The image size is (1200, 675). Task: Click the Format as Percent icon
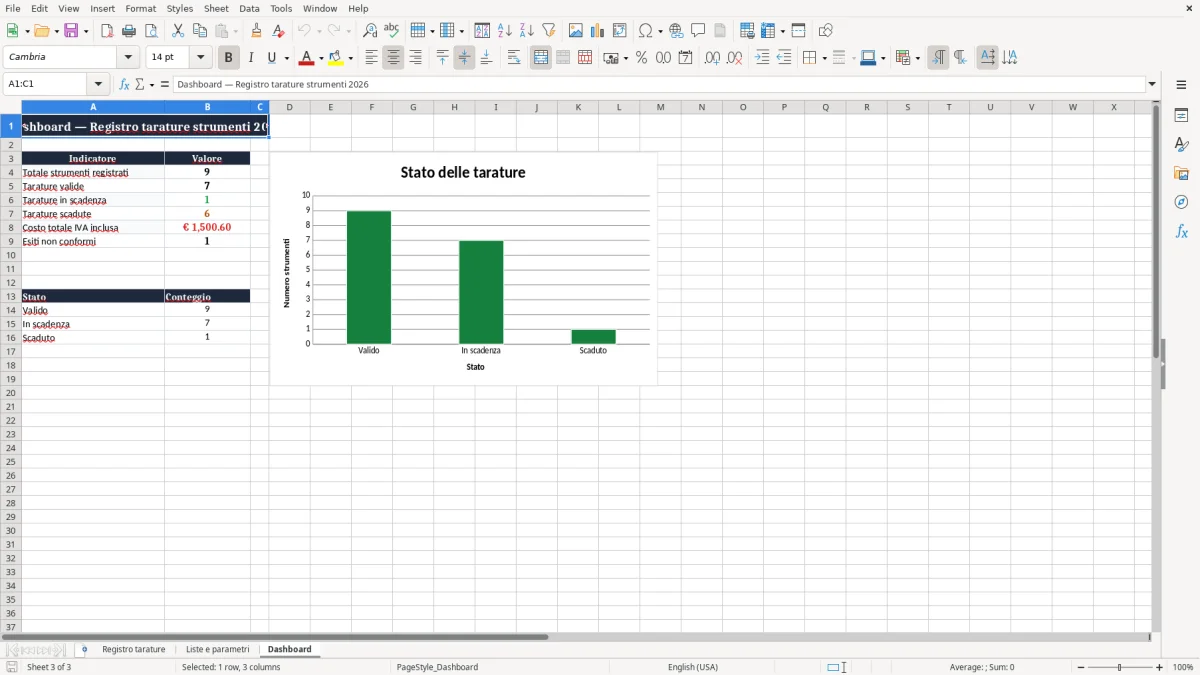tap(641, 58)
